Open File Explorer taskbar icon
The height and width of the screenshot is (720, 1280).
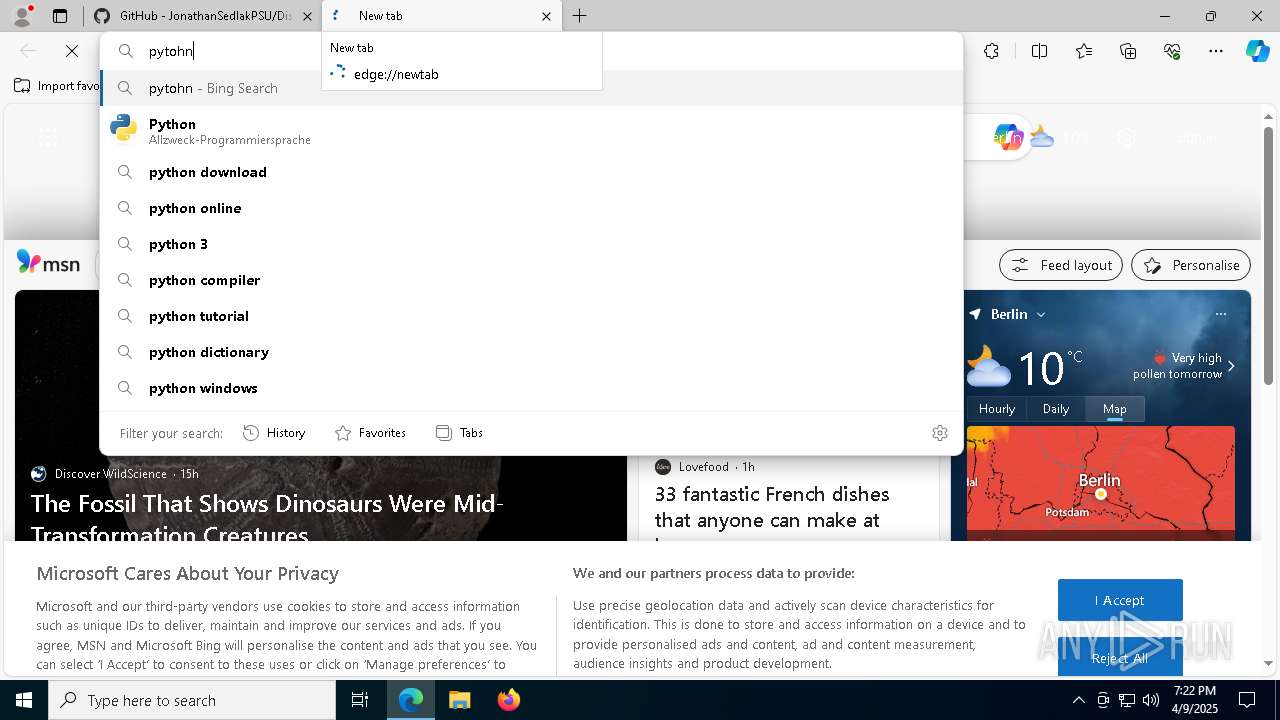point(459,700)
